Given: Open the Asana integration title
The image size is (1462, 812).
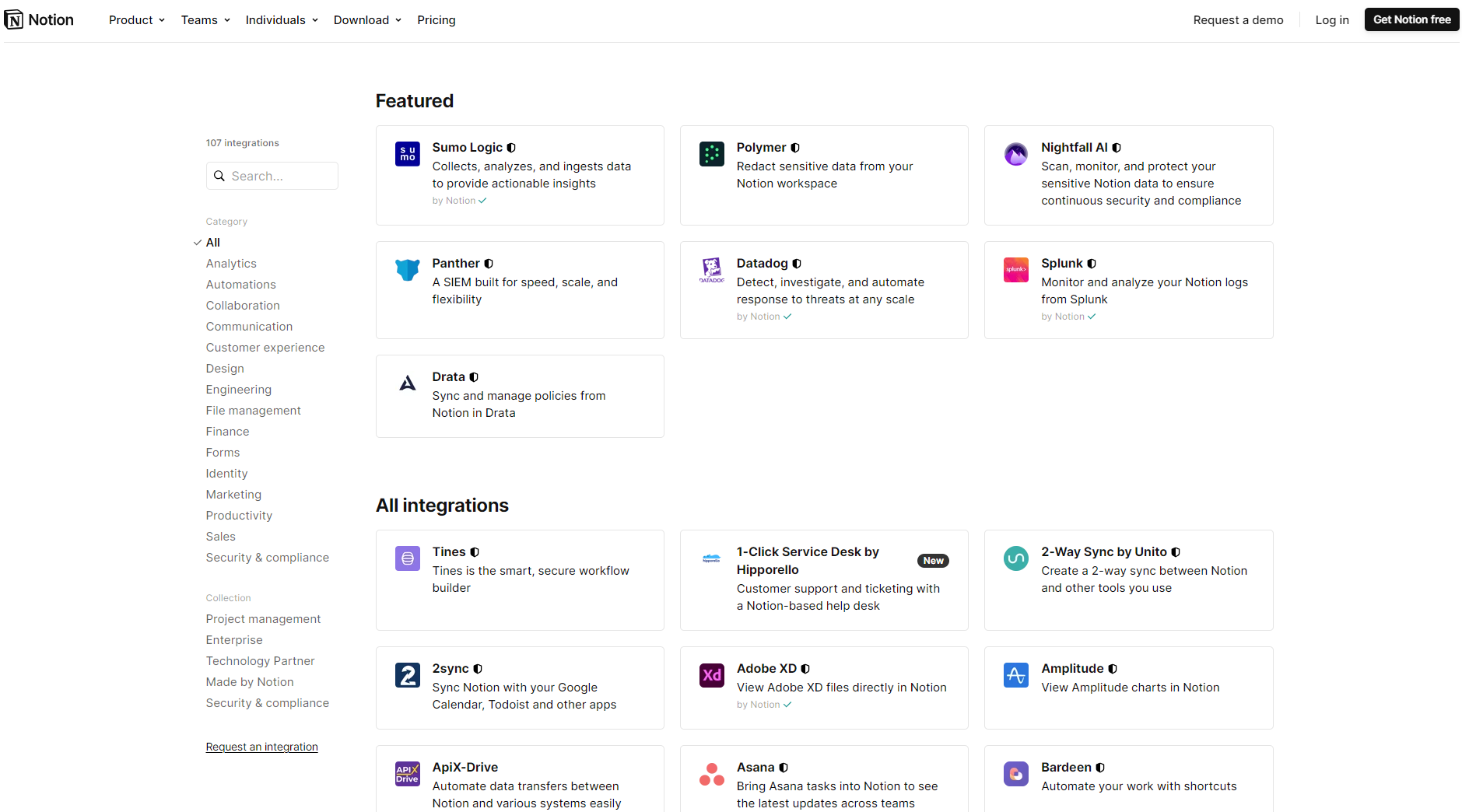Looking at the screenshot, I should (756, 768).
